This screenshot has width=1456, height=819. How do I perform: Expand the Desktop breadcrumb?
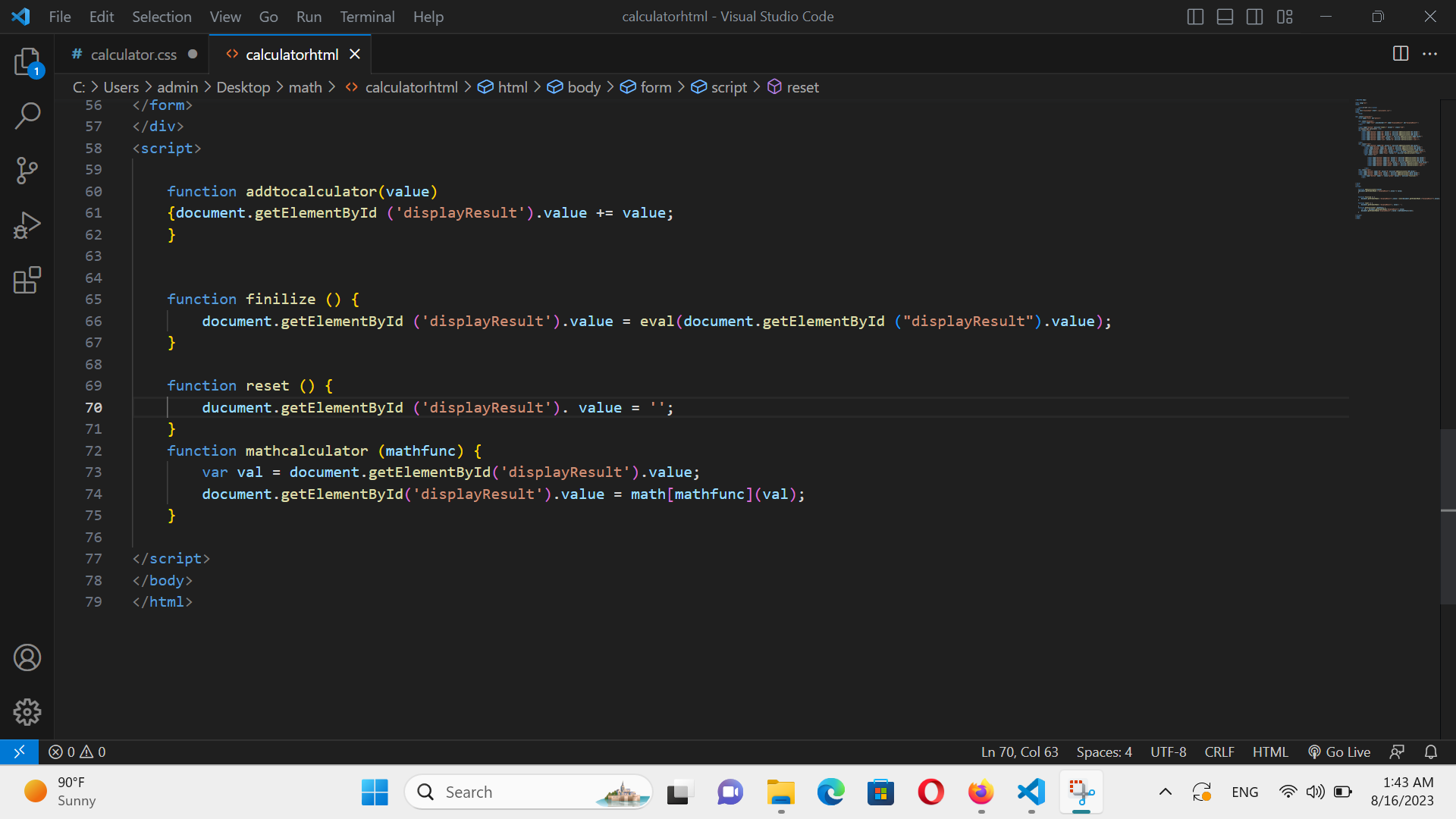(243, 87)
